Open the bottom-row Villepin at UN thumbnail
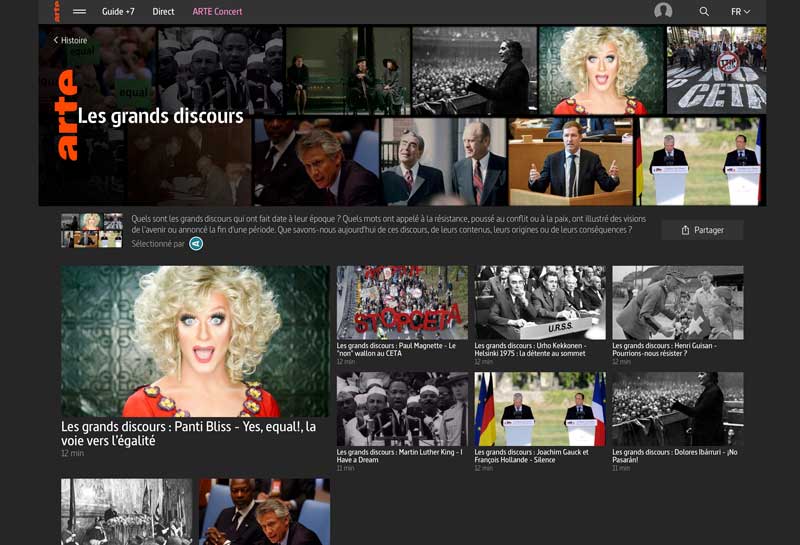 (x=264, y=512)
